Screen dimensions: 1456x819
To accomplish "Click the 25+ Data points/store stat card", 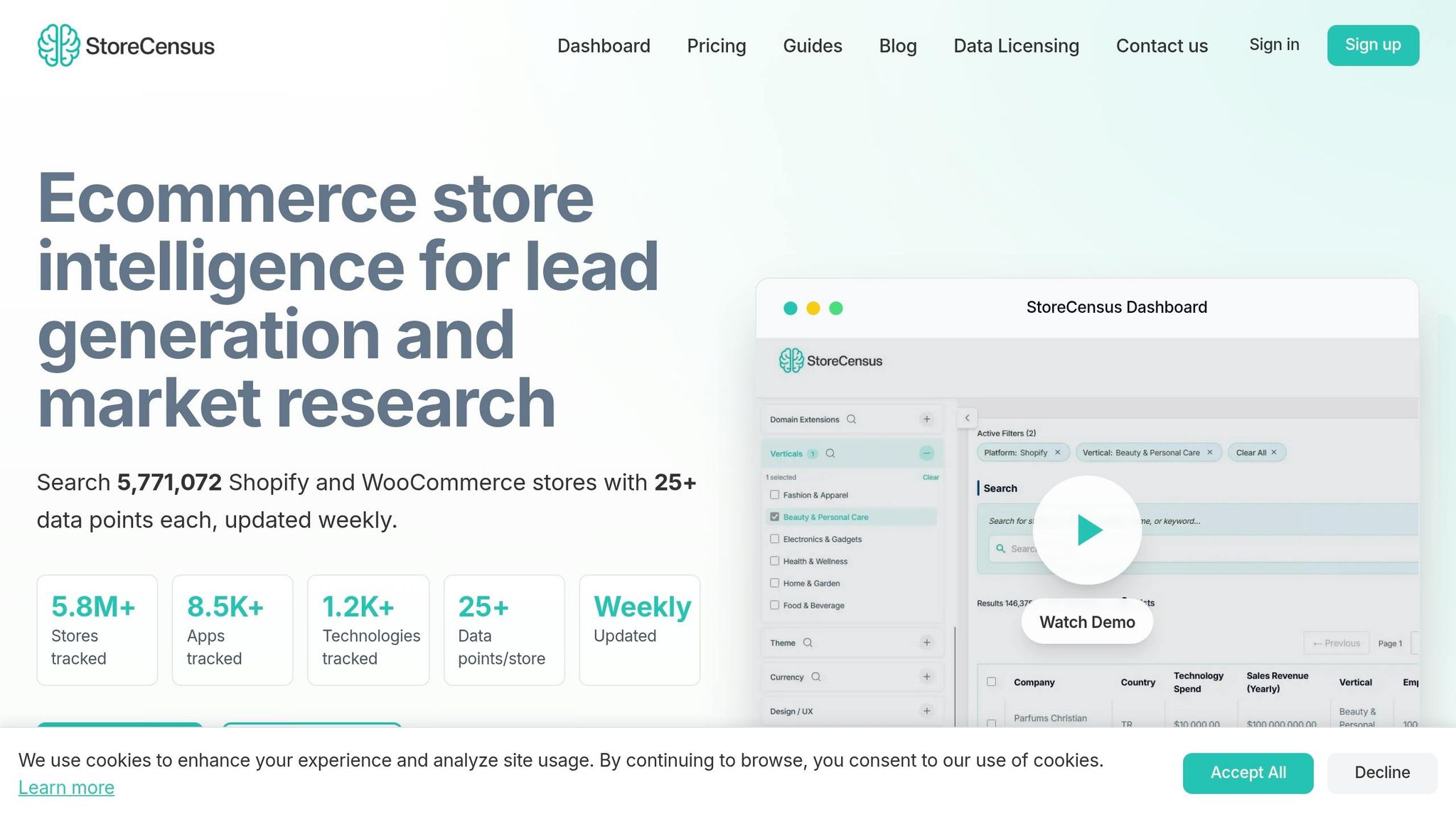I will coord(504,630).
